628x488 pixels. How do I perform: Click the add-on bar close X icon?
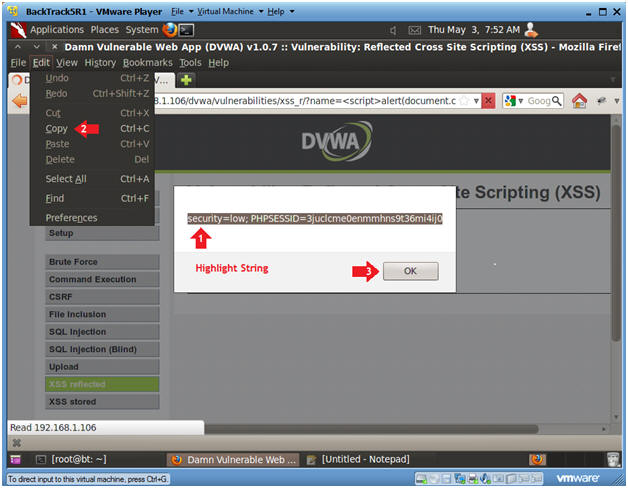[16, 443]
